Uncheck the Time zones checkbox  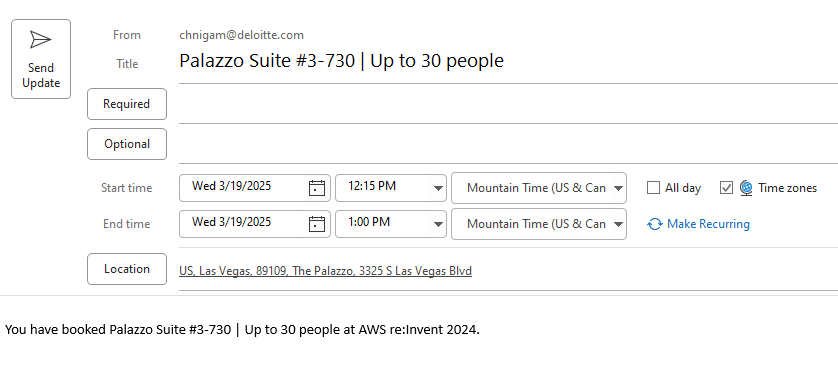pyautogui.click(x=726, y=188)
